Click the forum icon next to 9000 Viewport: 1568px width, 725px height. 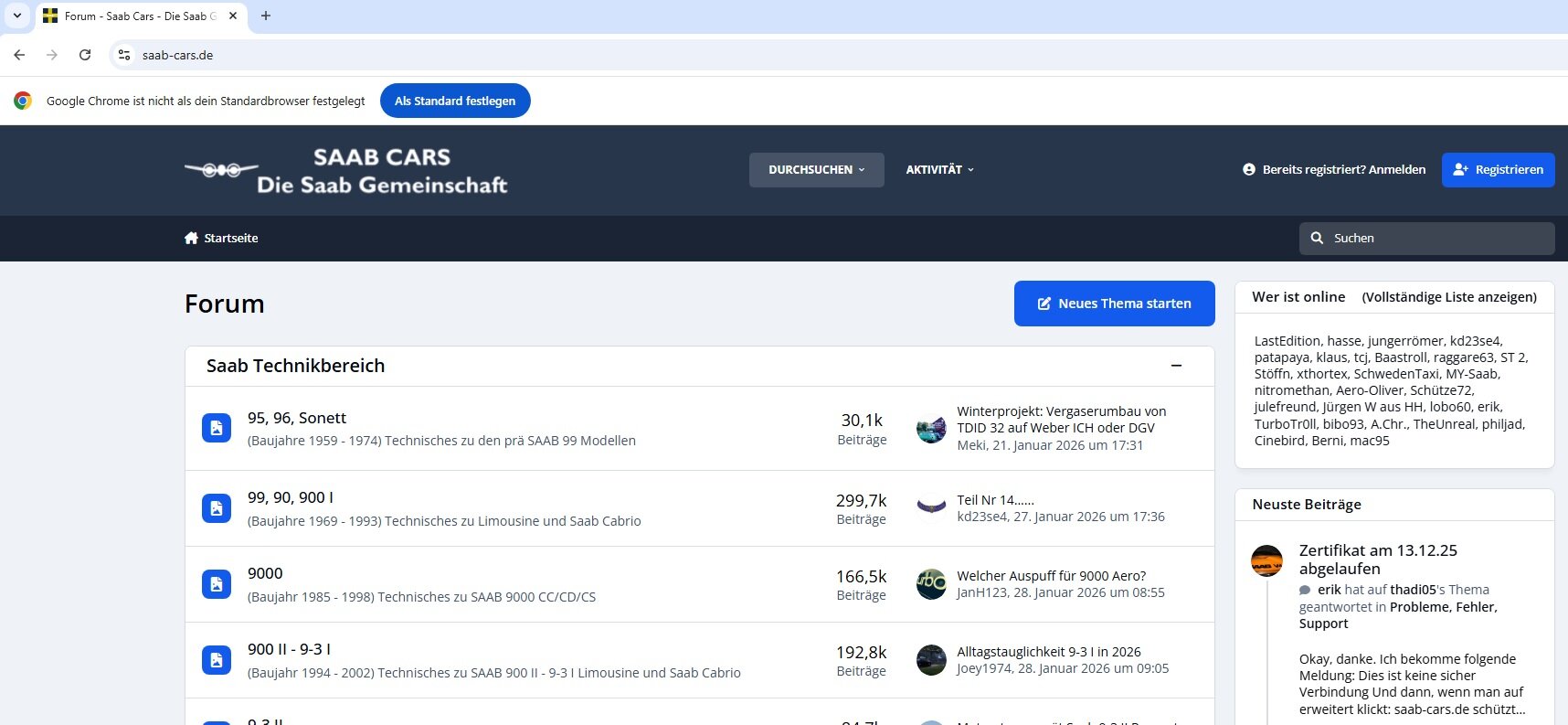[217, 584]
